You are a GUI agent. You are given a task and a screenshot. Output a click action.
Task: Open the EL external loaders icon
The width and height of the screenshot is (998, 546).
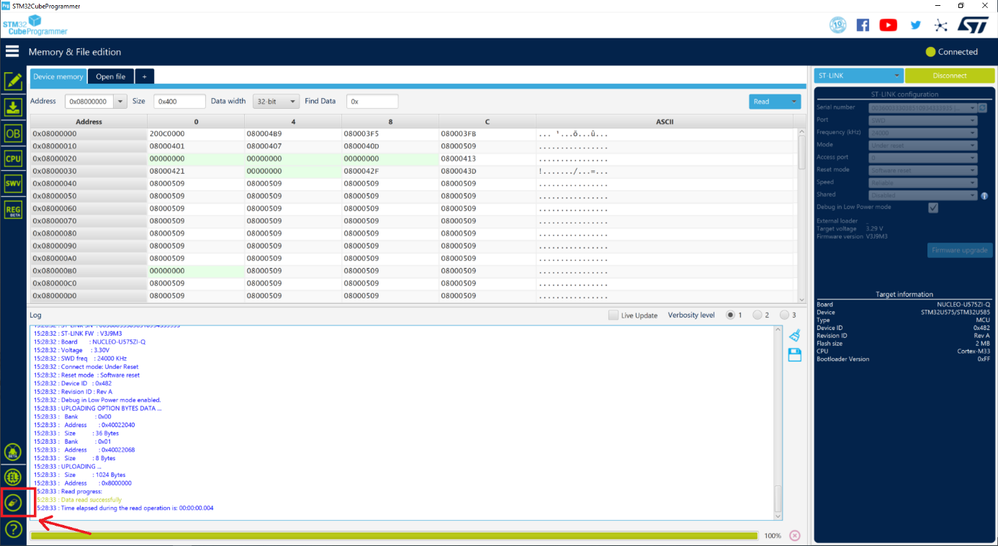click(x=13, y=477)
